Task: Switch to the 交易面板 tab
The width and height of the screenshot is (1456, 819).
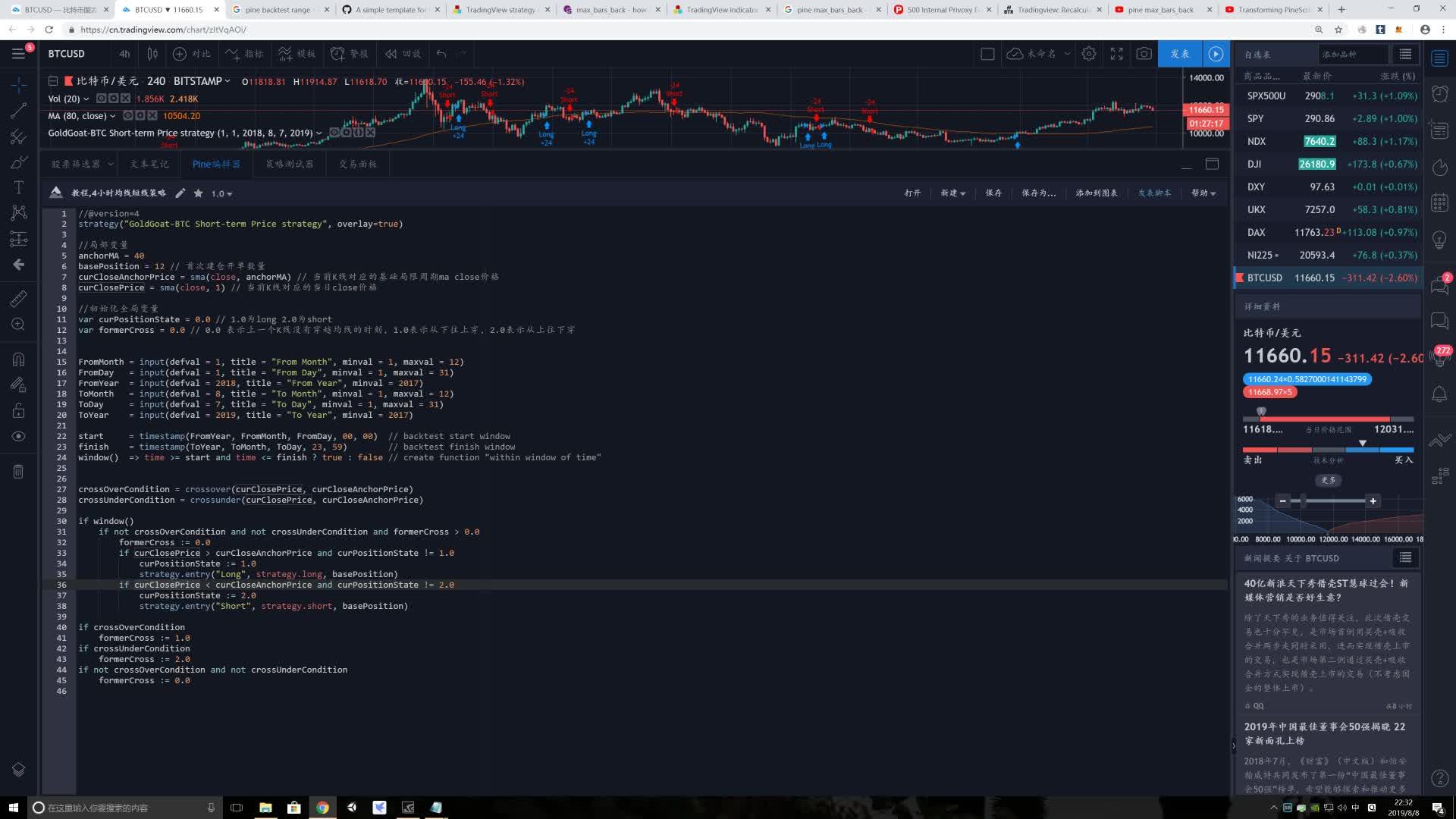Action: tap(358, 164)
